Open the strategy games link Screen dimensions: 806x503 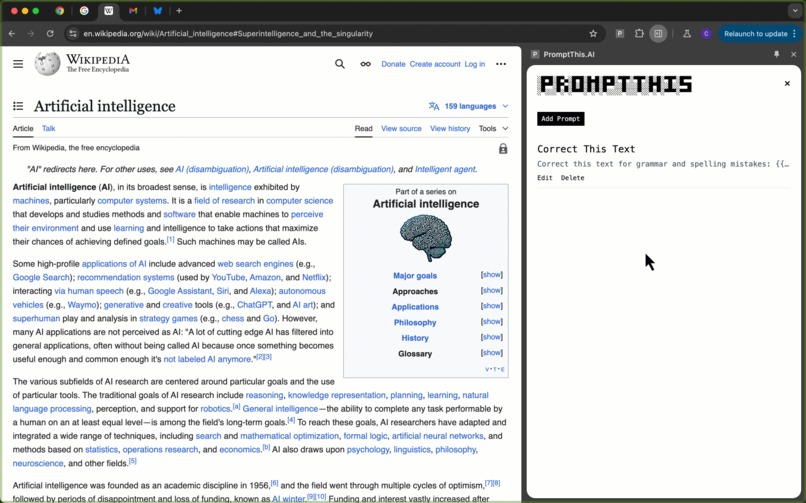click(x=169, y=319)
